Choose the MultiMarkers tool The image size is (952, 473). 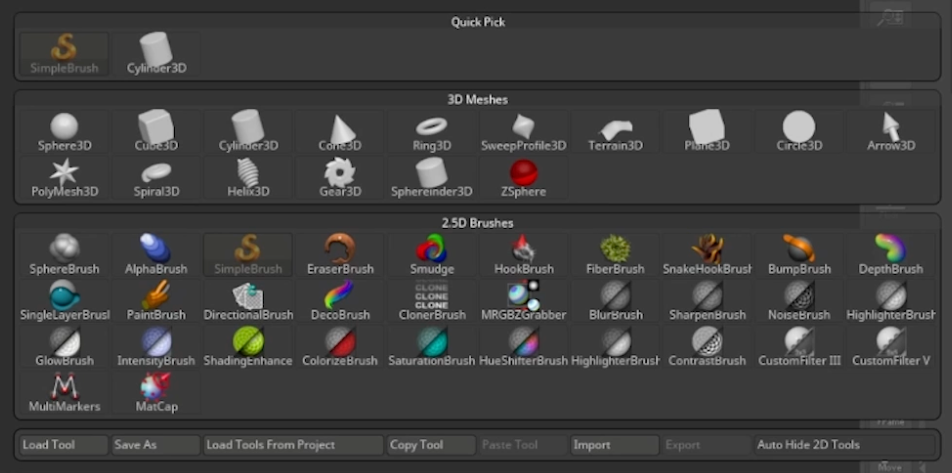[x=64, y=393]
